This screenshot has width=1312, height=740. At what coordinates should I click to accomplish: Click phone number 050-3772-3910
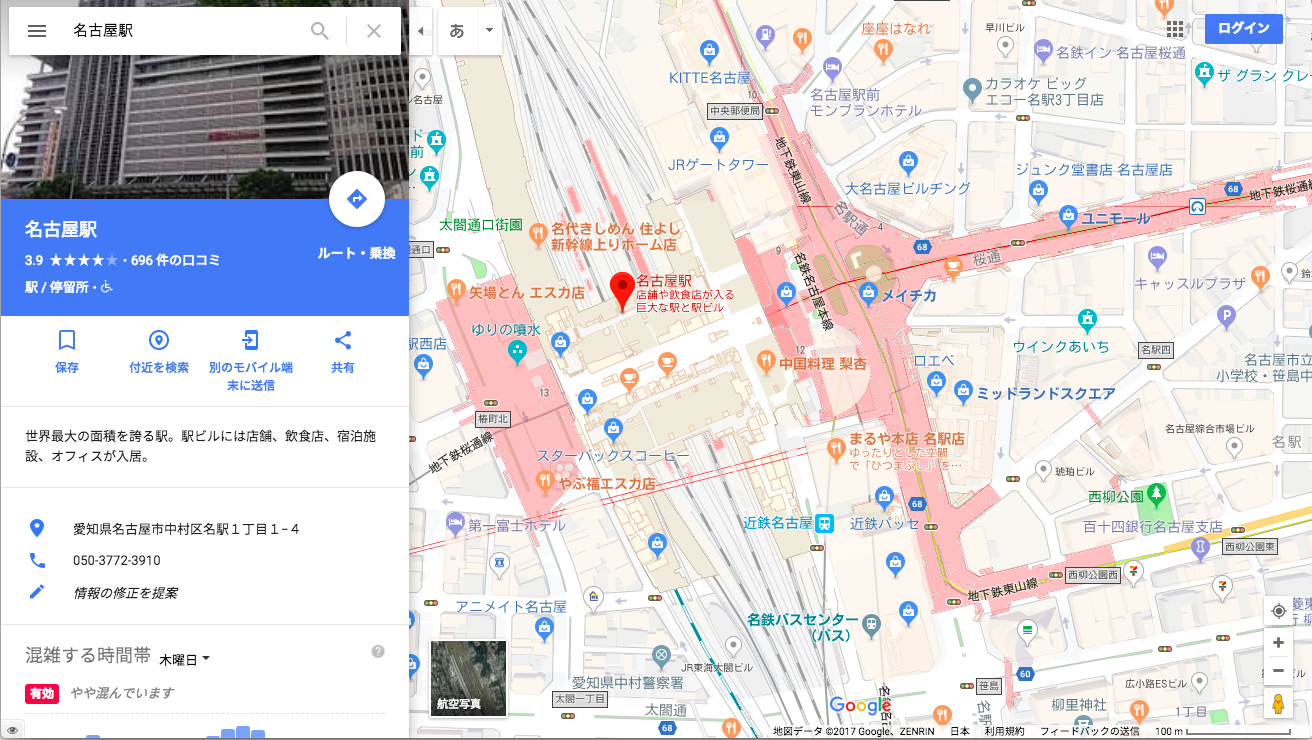(116, 561)
